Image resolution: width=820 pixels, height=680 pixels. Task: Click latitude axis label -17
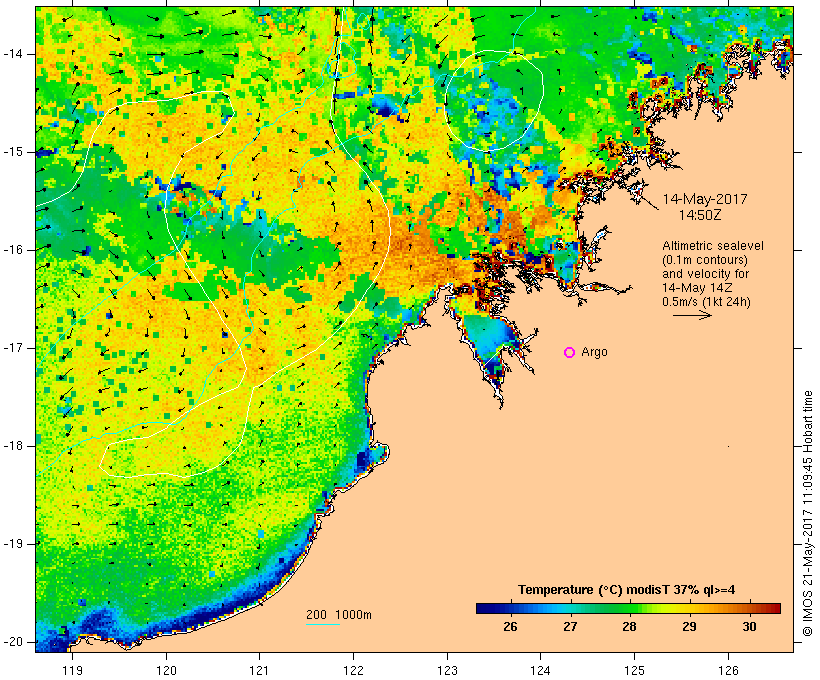[13, 348]
